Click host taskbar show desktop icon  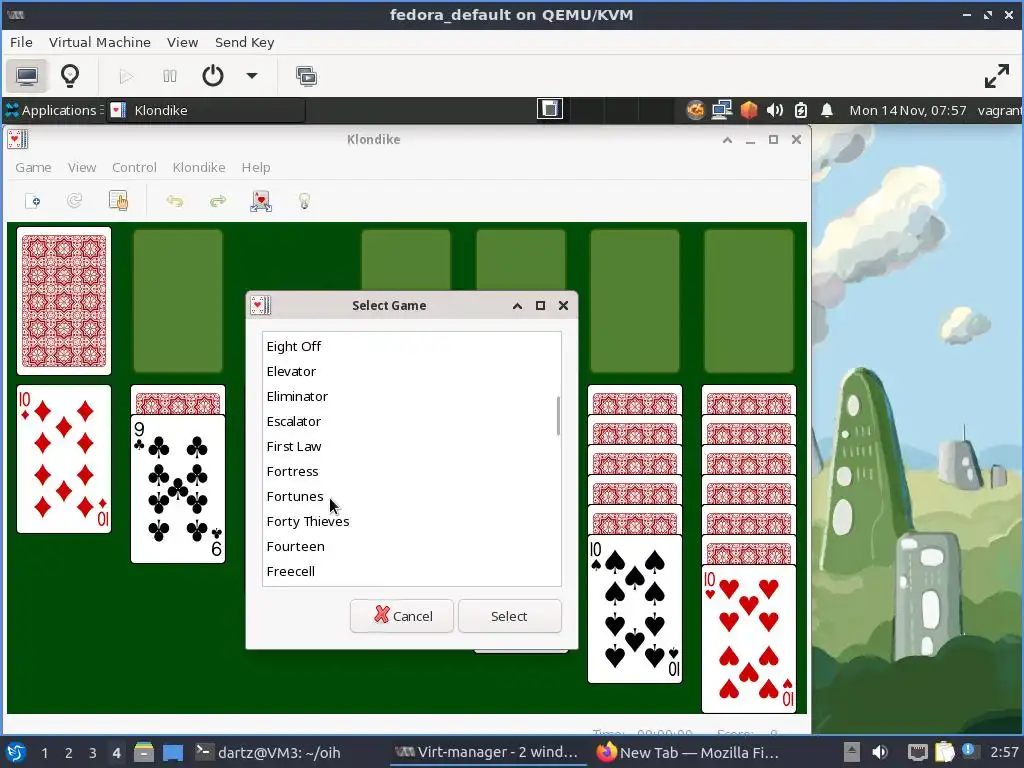[x=173, y=752]
